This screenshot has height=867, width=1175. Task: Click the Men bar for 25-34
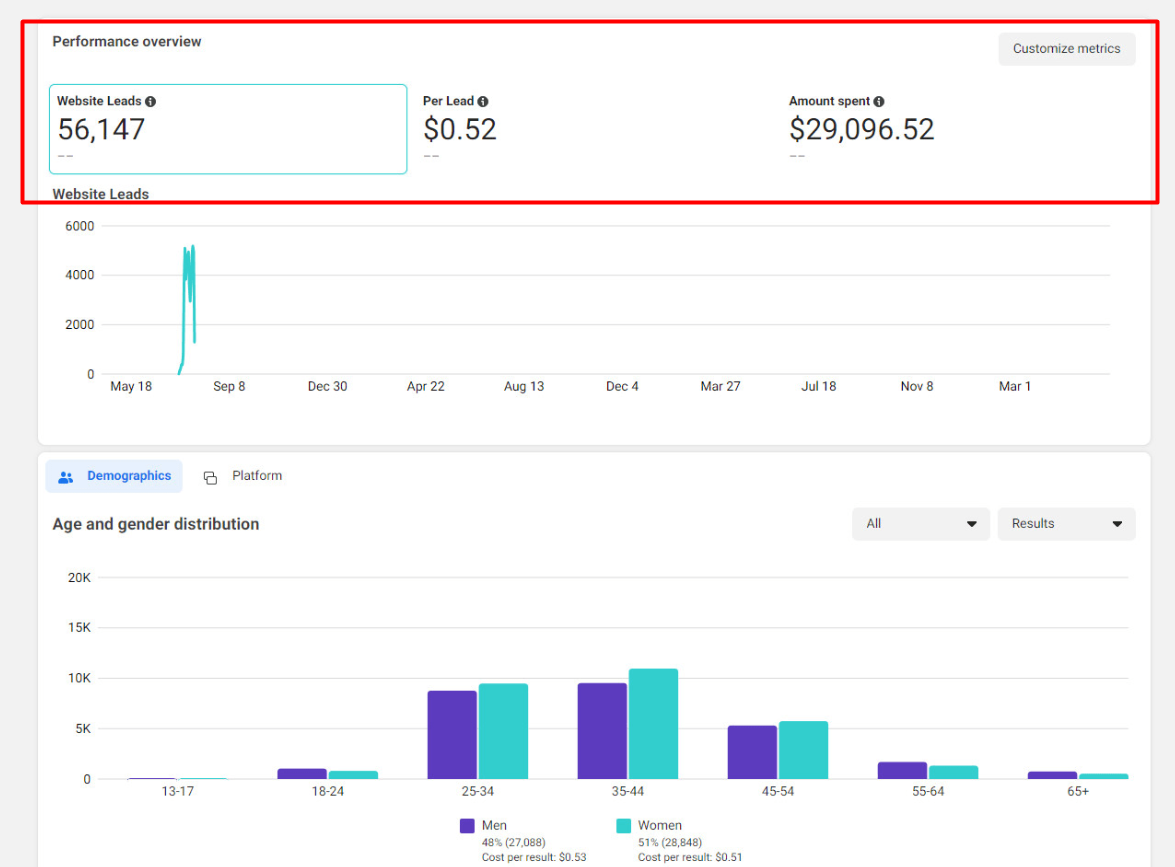[452, 734]
